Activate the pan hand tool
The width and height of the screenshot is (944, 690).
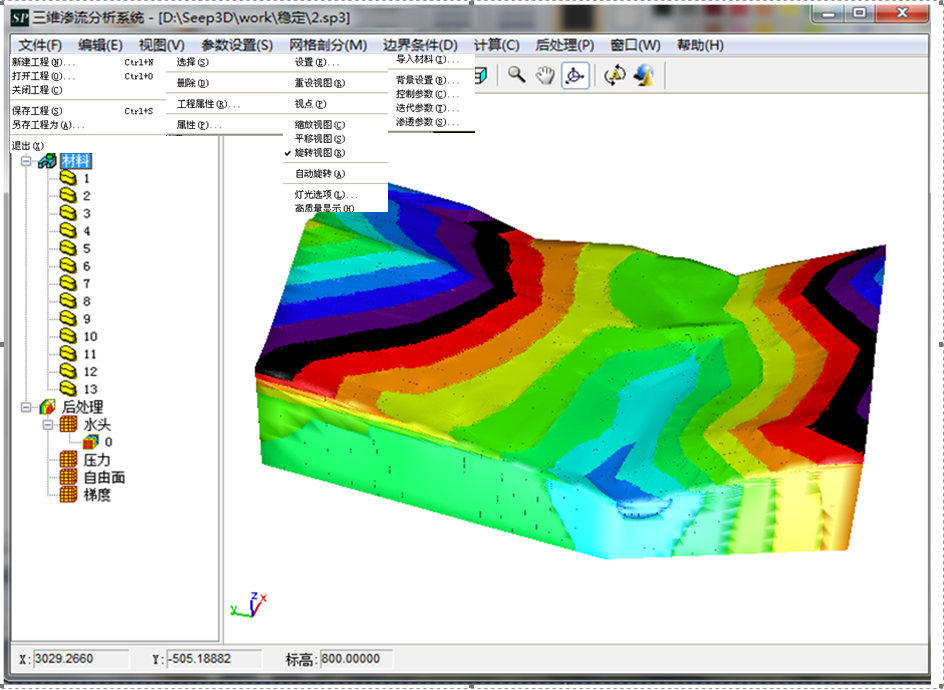544,76
